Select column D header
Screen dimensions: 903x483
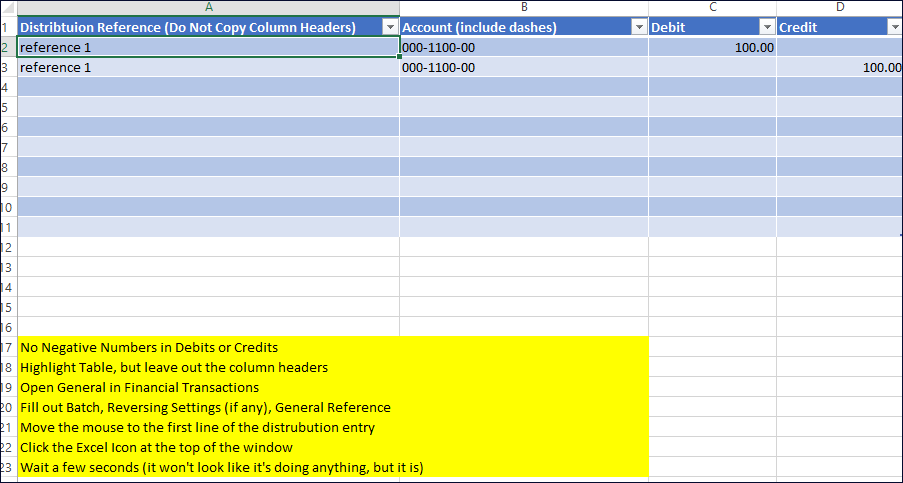(840, 7)
